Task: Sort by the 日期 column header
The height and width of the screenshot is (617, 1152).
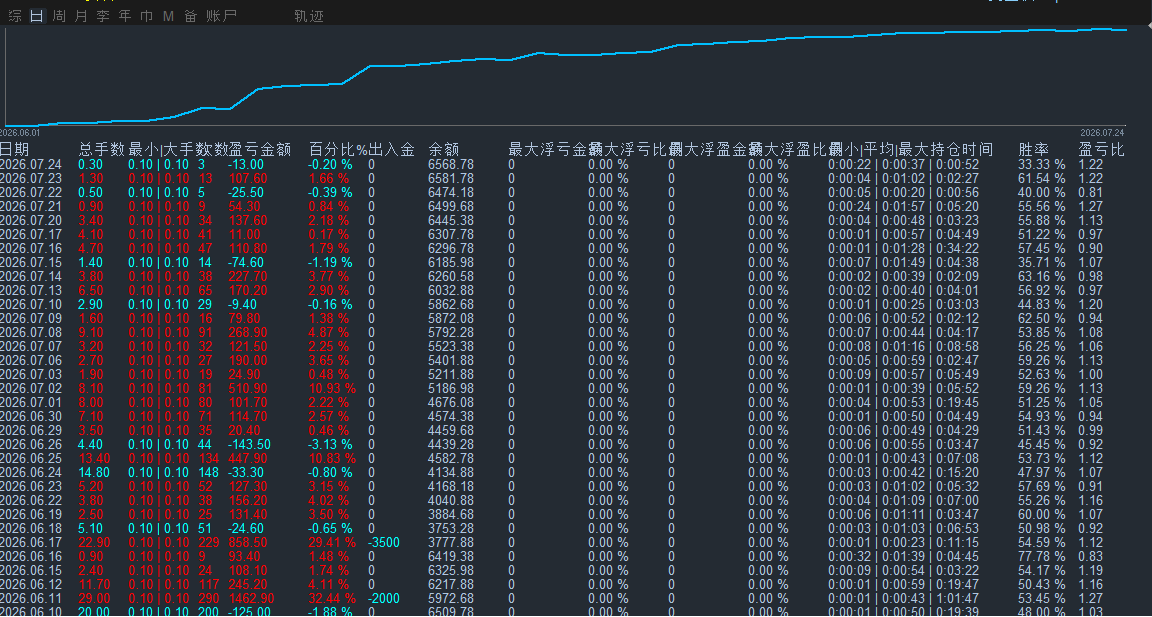Action: tap(15, 150)
